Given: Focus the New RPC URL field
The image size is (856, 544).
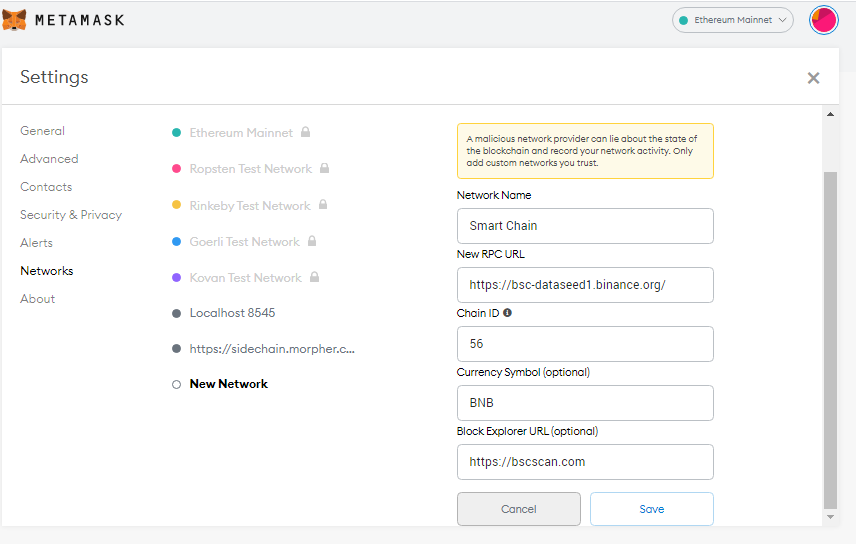Looking at the screenshot, I should pos(584,285).
